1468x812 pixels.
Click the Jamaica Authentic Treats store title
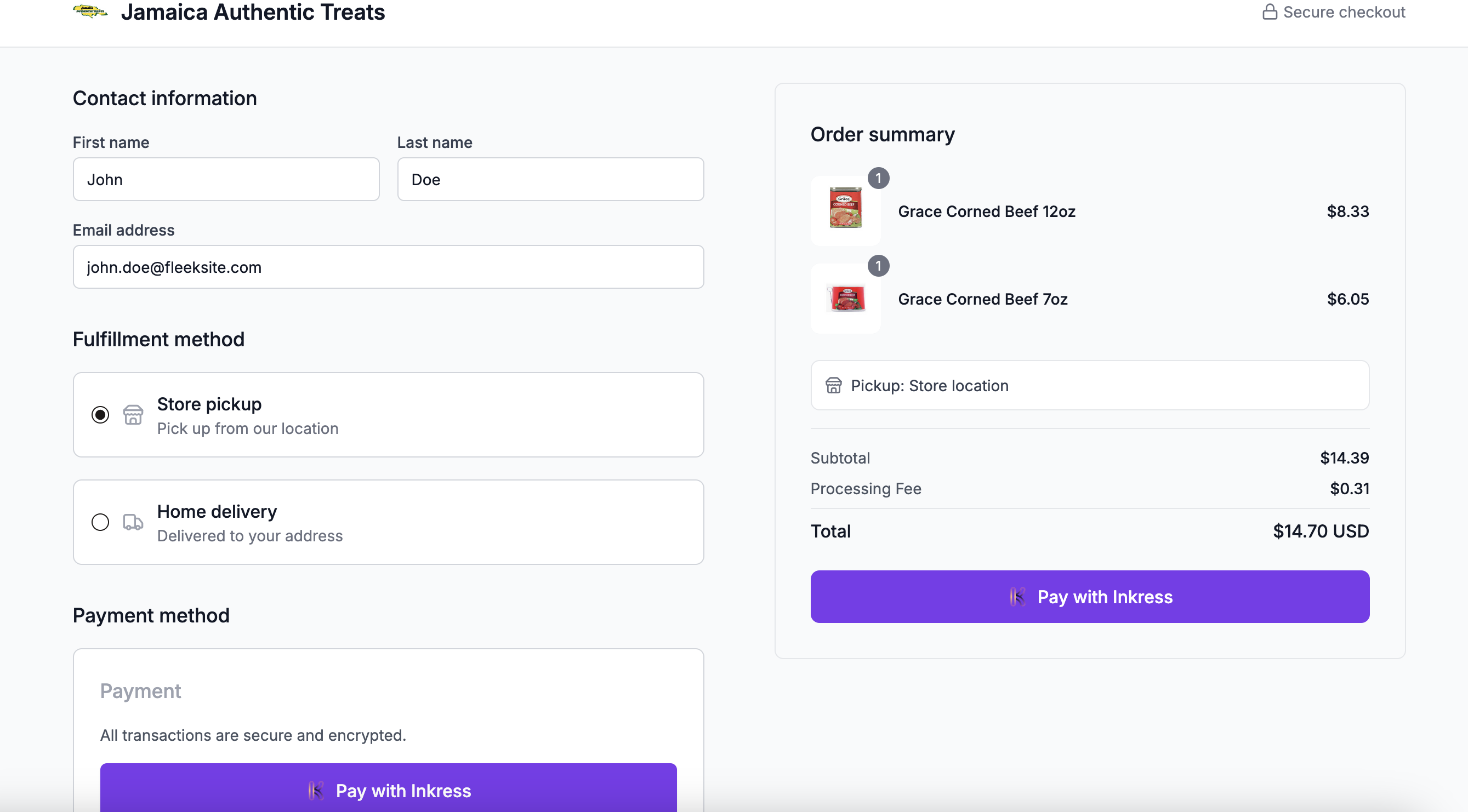[253, 12]
